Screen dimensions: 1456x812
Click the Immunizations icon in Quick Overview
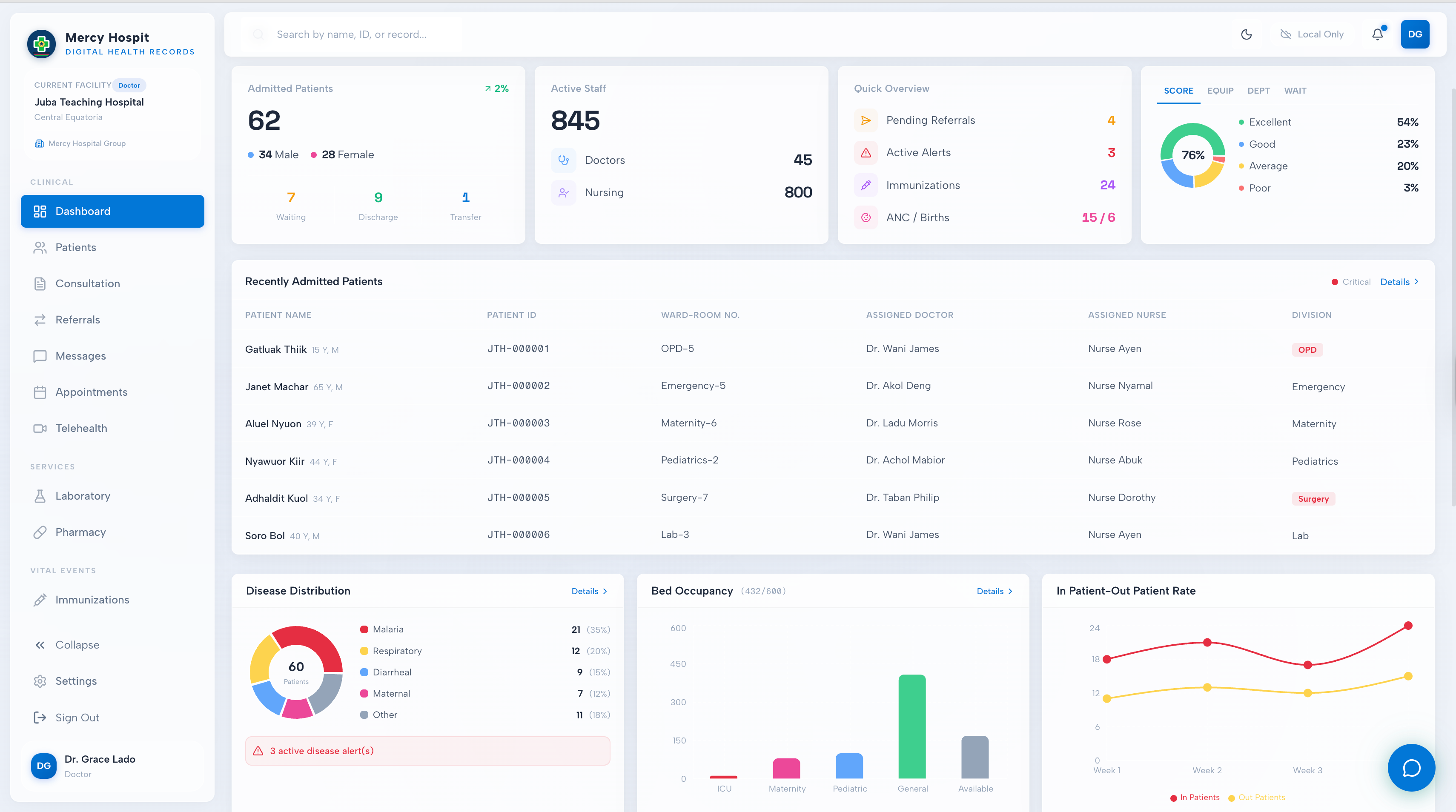866,186
